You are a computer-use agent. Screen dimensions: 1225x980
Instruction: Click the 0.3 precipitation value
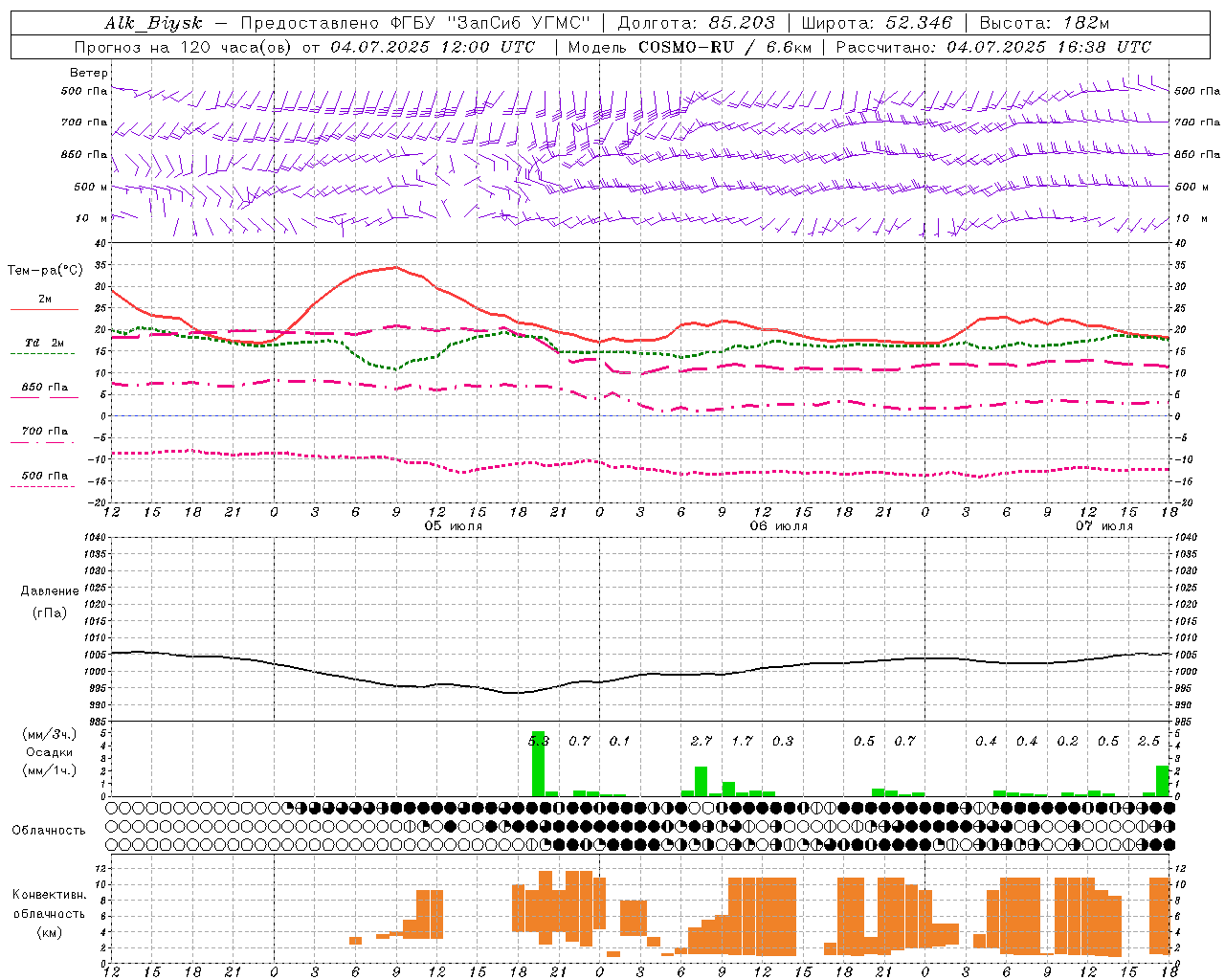click(783, 741)
